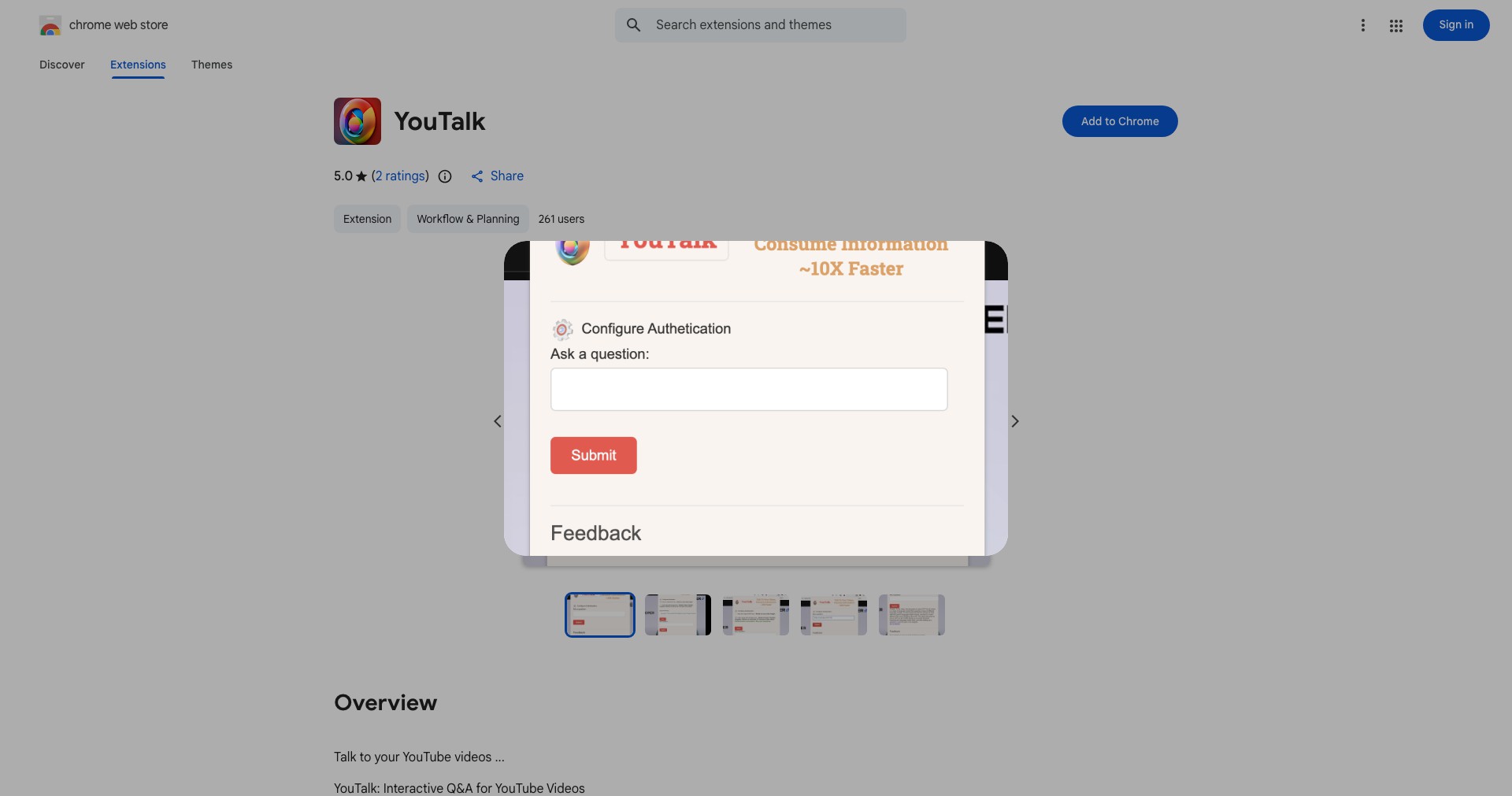Click Add to Chrome button
Viewport: 1512px width, 796px height.
1120,121
